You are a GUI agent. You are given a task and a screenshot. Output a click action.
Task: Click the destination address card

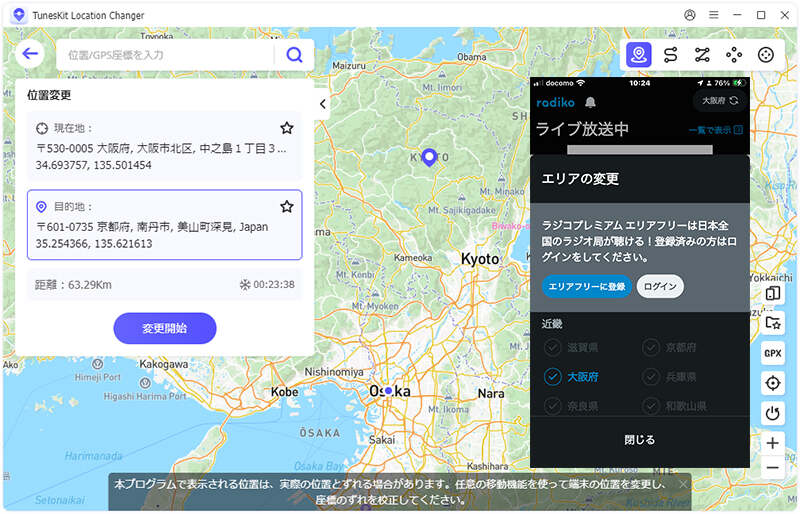[164, 225]
